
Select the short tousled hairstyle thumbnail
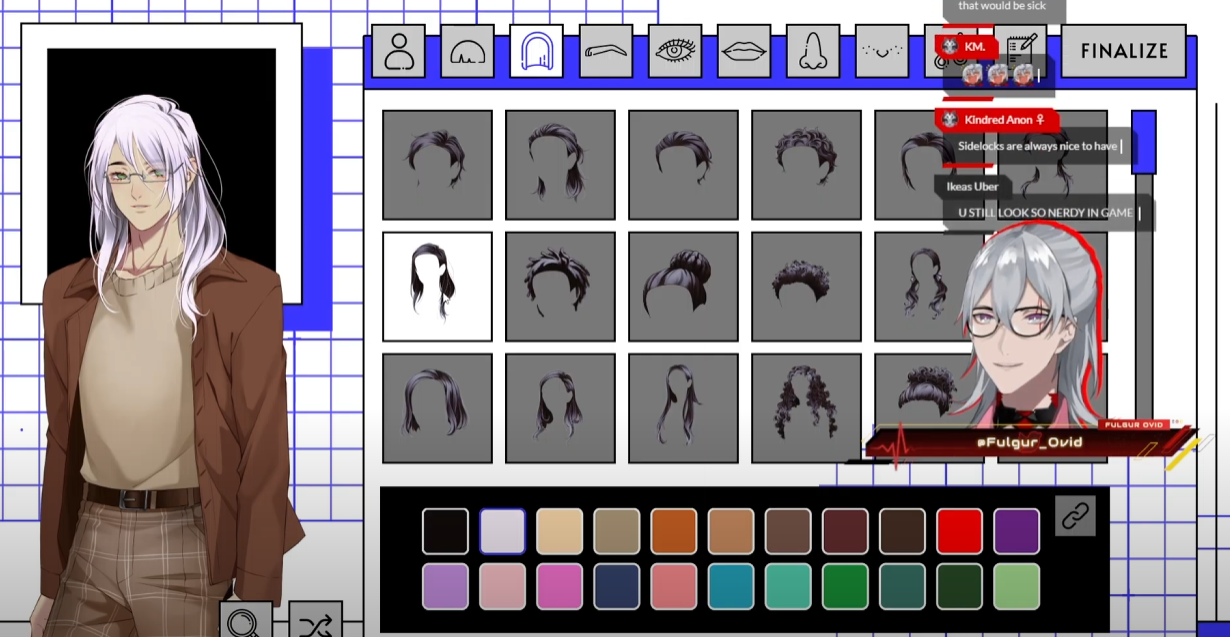point(437,165)
